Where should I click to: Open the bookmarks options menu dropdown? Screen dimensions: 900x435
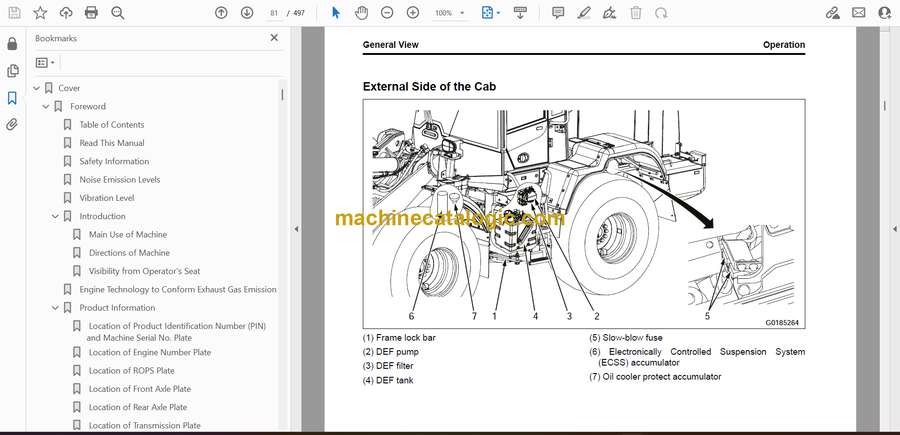45,63
